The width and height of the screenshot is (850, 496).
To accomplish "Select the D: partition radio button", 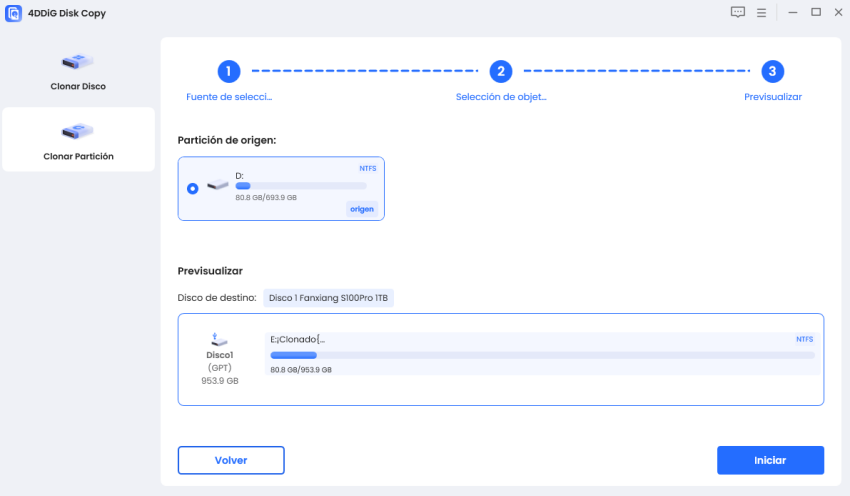I will click(192, 189).
